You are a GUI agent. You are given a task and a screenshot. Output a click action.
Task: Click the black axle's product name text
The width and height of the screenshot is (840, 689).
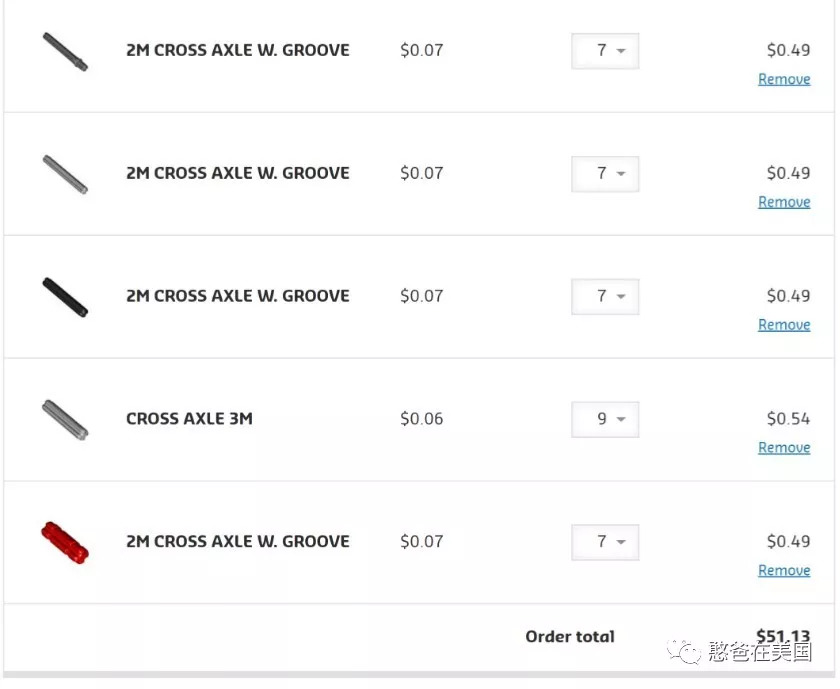[x=237, y=296]
